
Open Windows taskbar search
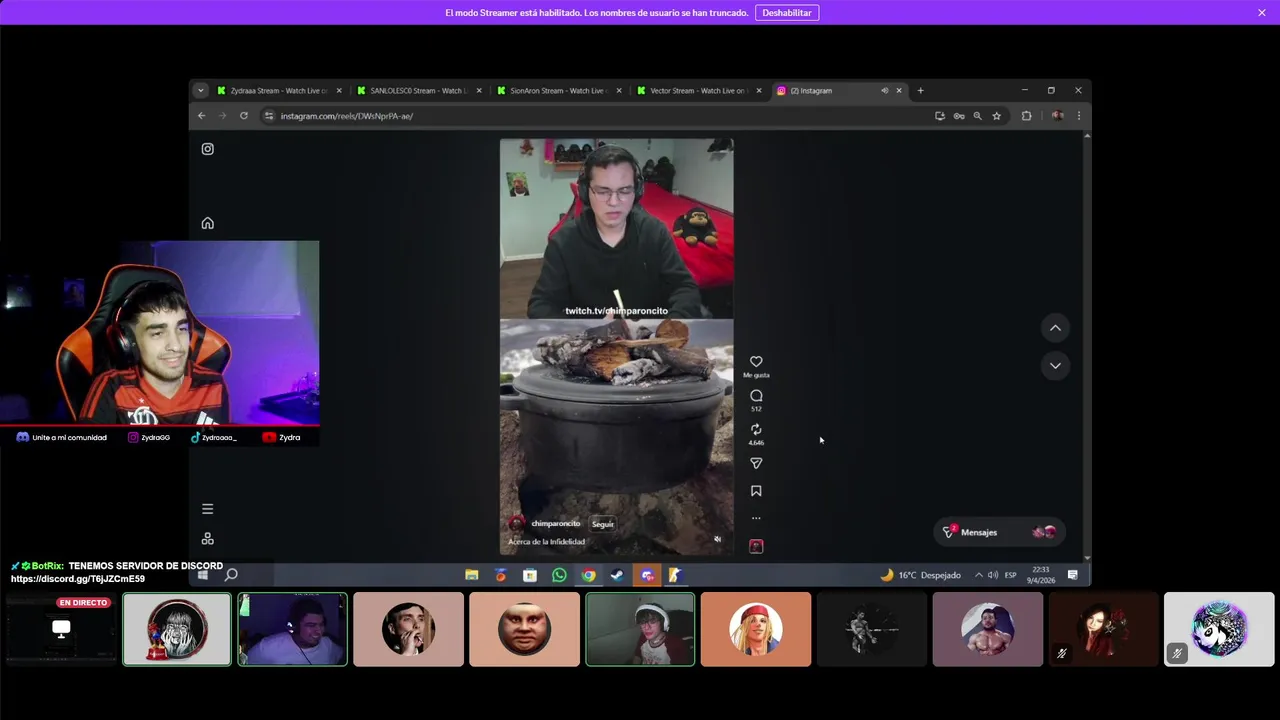[231, 575]
